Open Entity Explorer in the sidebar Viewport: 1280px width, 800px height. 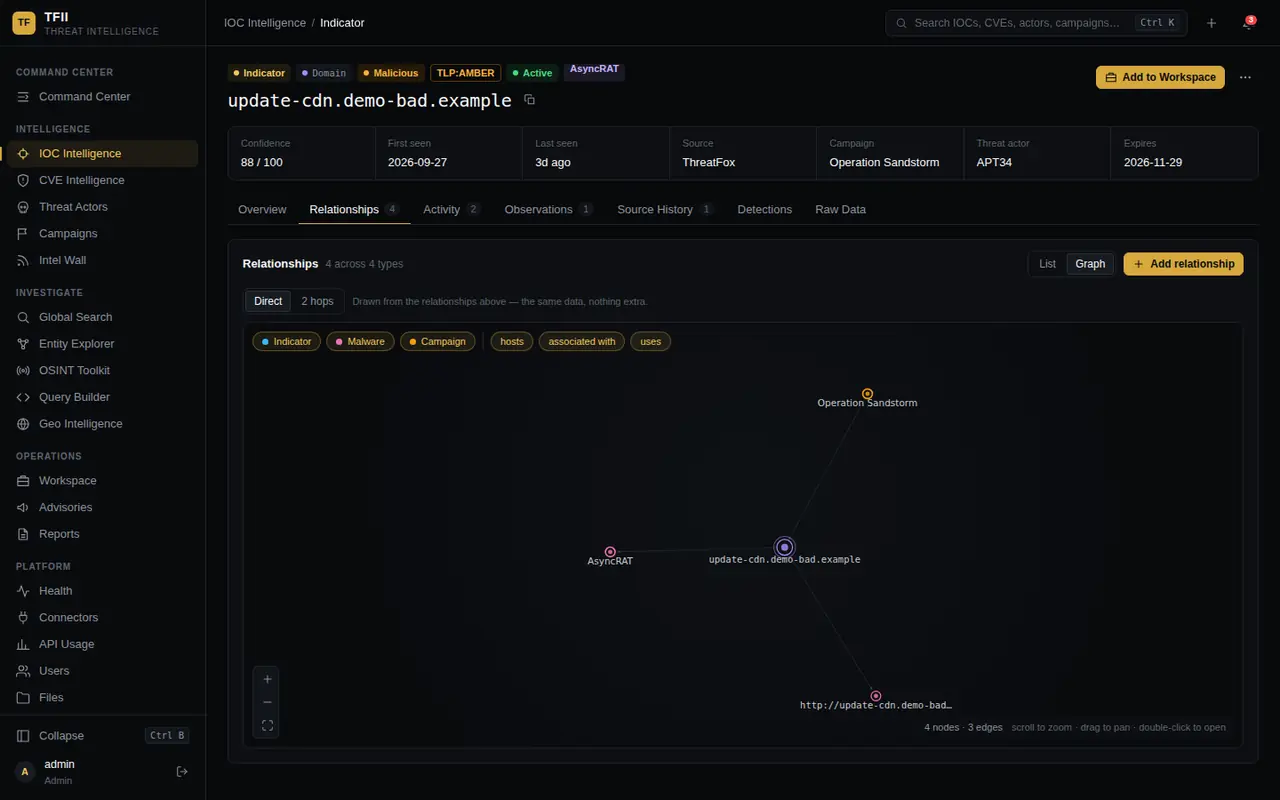tap(103, 344)
